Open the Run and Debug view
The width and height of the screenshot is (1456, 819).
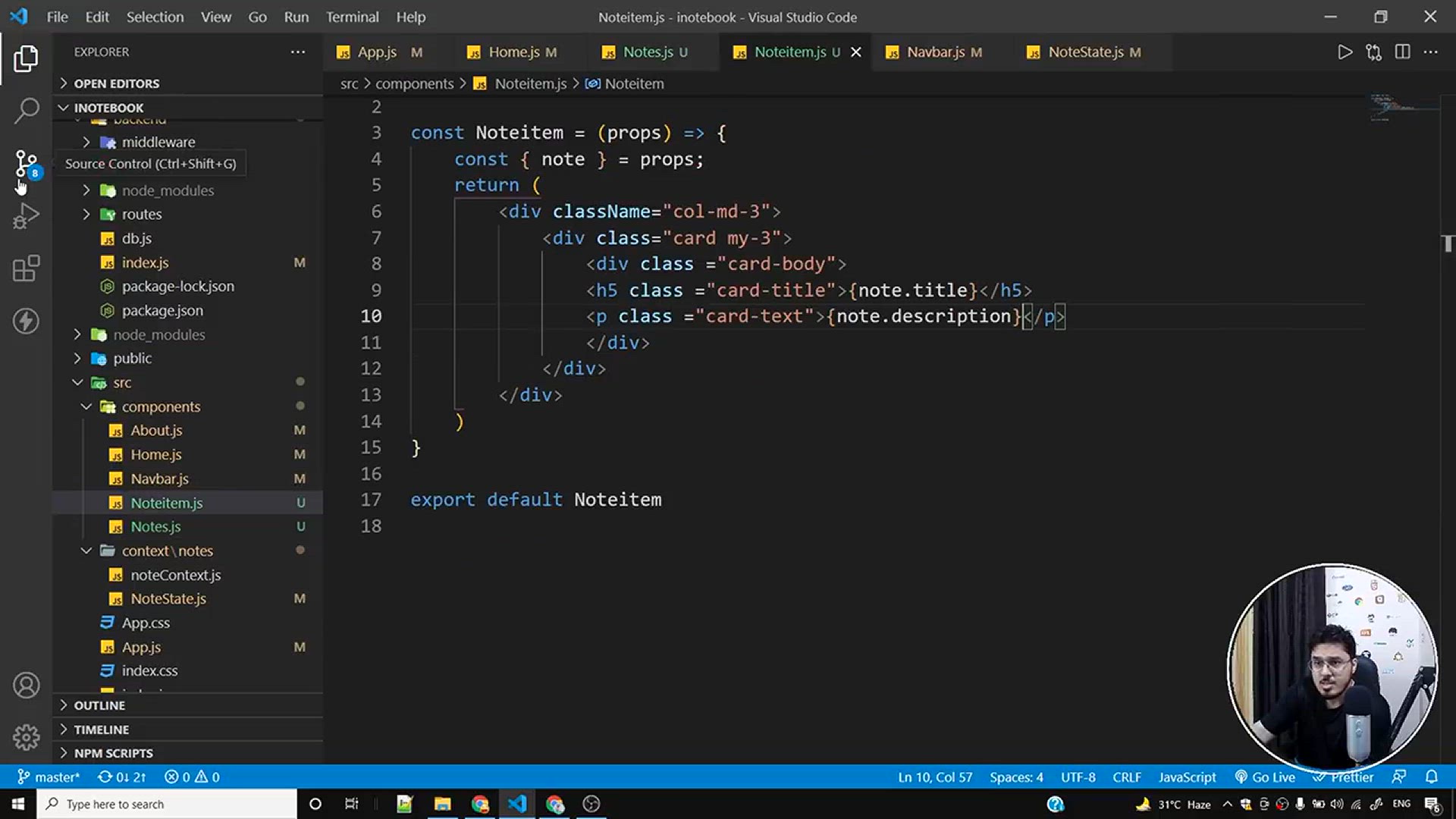click(x=26, y=216)
